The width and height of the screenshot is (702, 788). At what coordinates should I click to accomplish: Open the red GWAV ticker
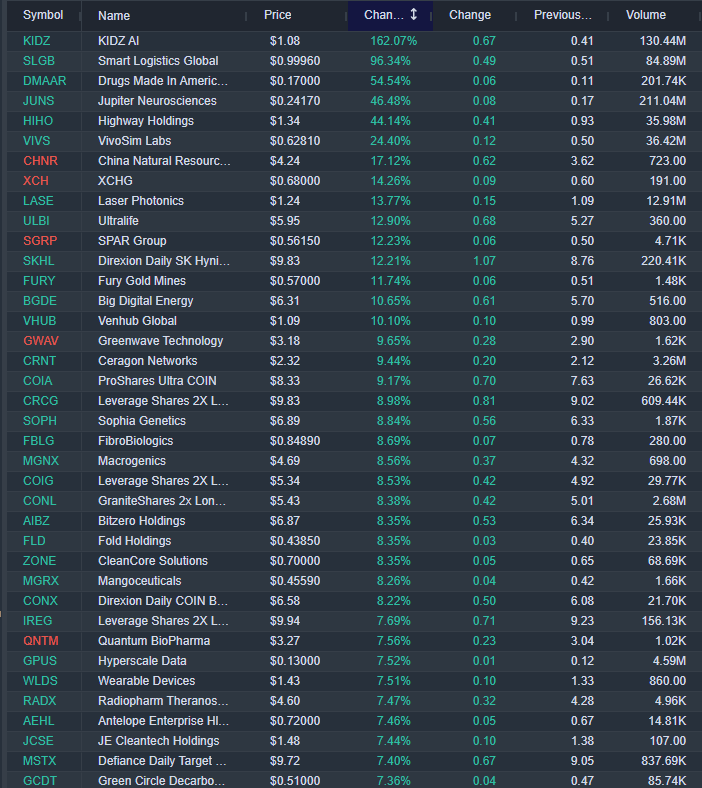41,341
